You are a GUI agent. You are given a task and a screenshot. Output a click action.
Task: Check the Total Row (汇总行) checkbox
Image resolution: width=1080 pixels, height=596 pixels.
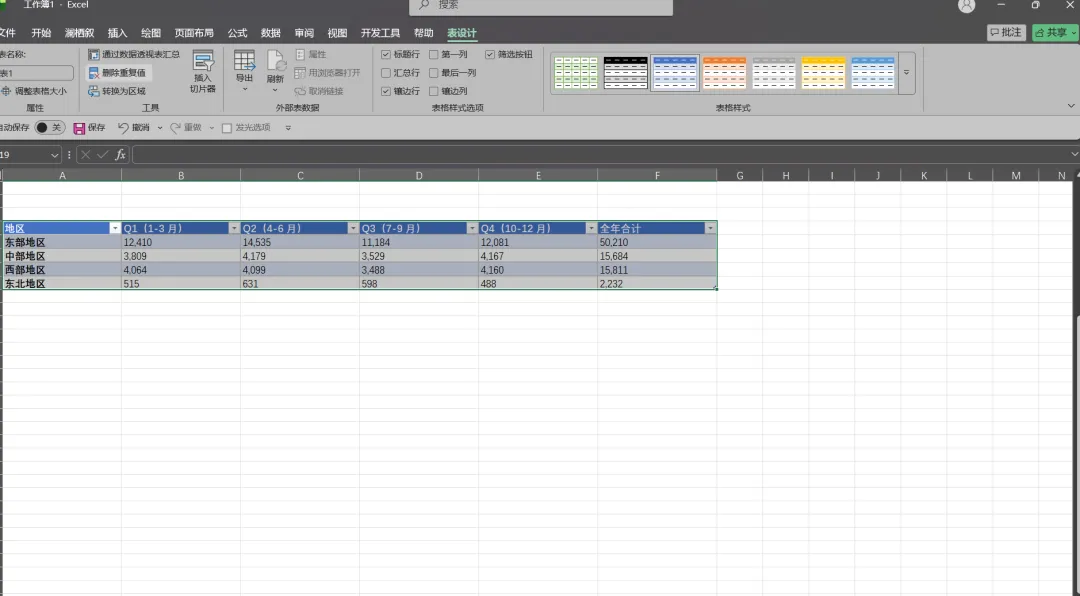coord(386,72)
